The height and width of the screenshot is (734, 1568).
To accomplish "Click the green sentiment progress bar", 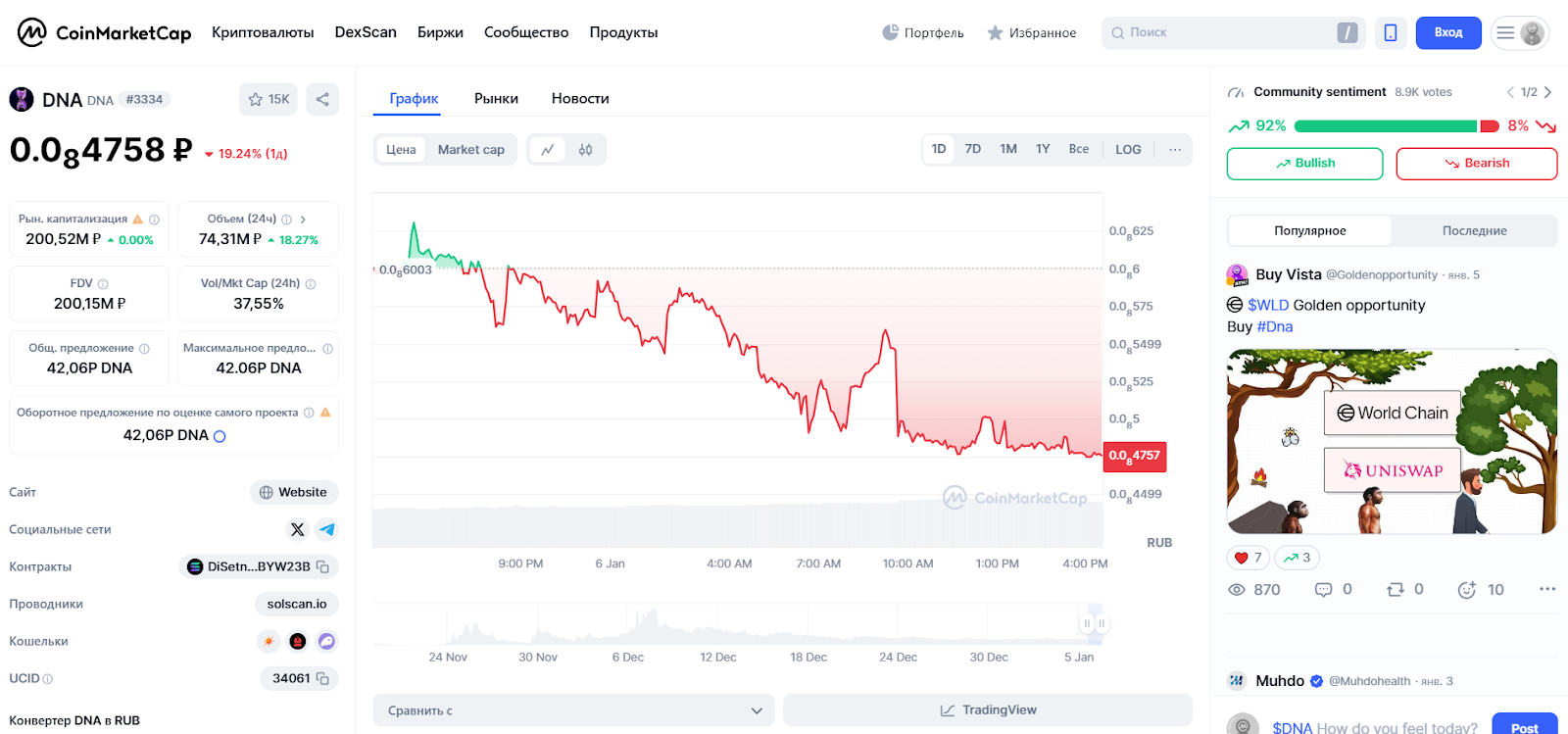I will tap(1386, 126).
